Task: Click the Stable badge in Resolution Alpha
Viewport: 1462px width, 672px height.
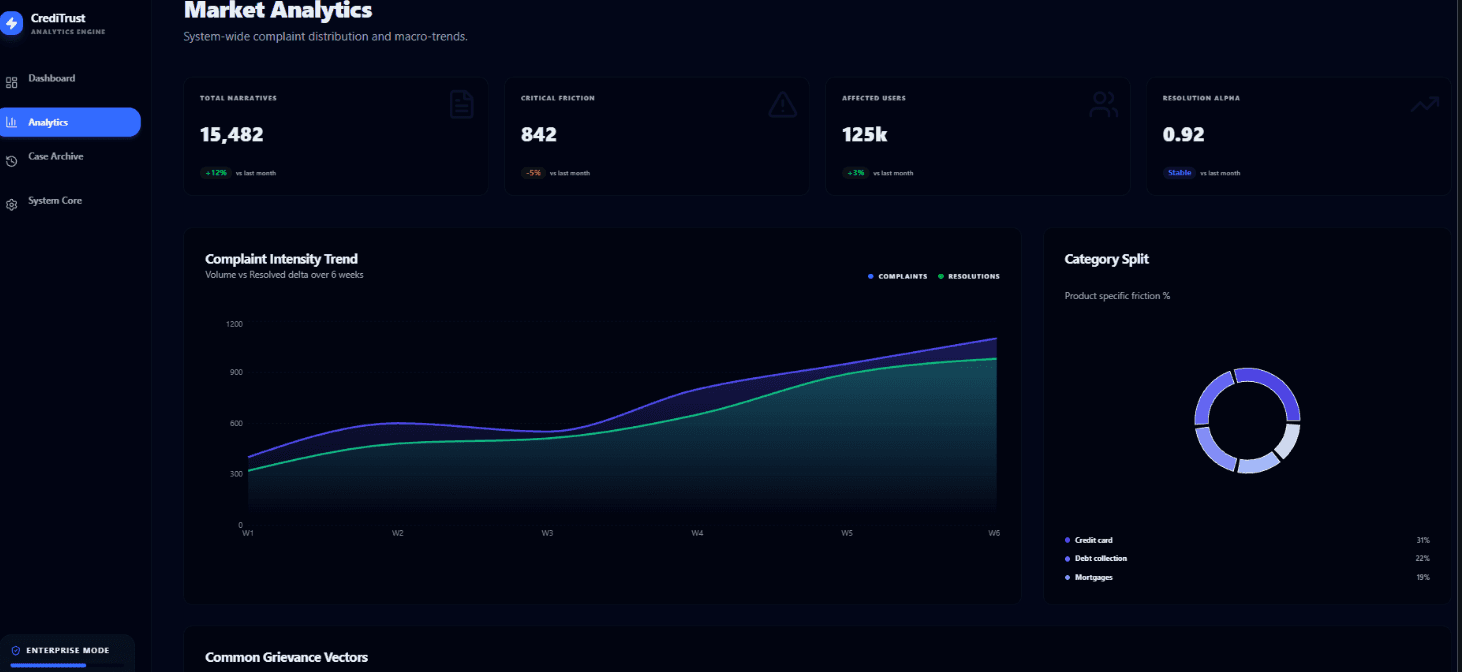Action: (x=1179, y=173)
